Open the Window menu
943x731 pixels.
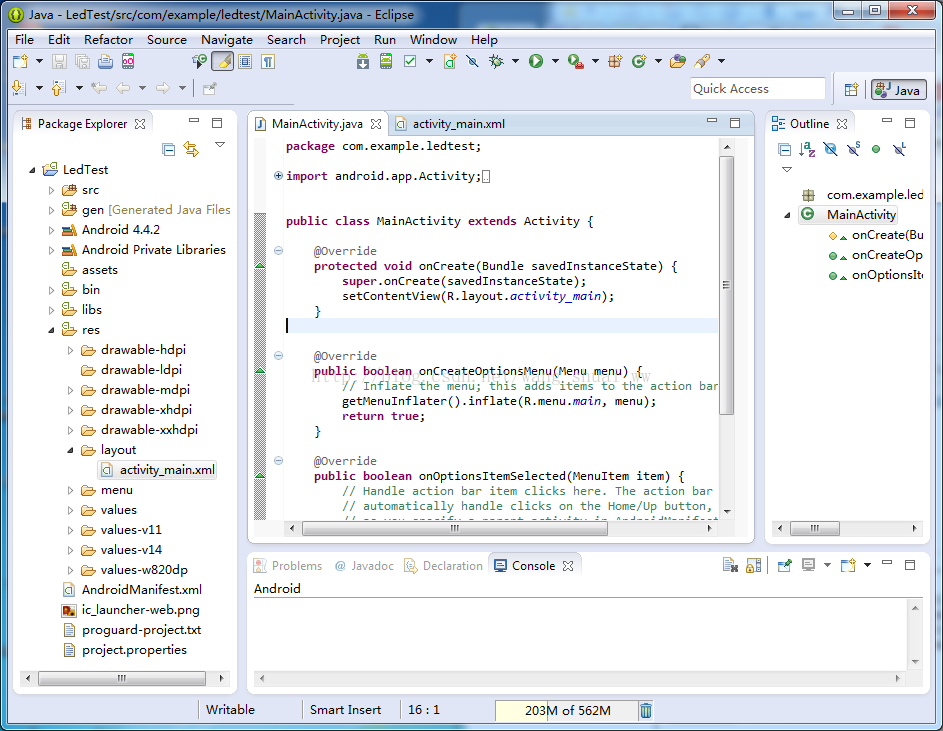pos(434,40)
